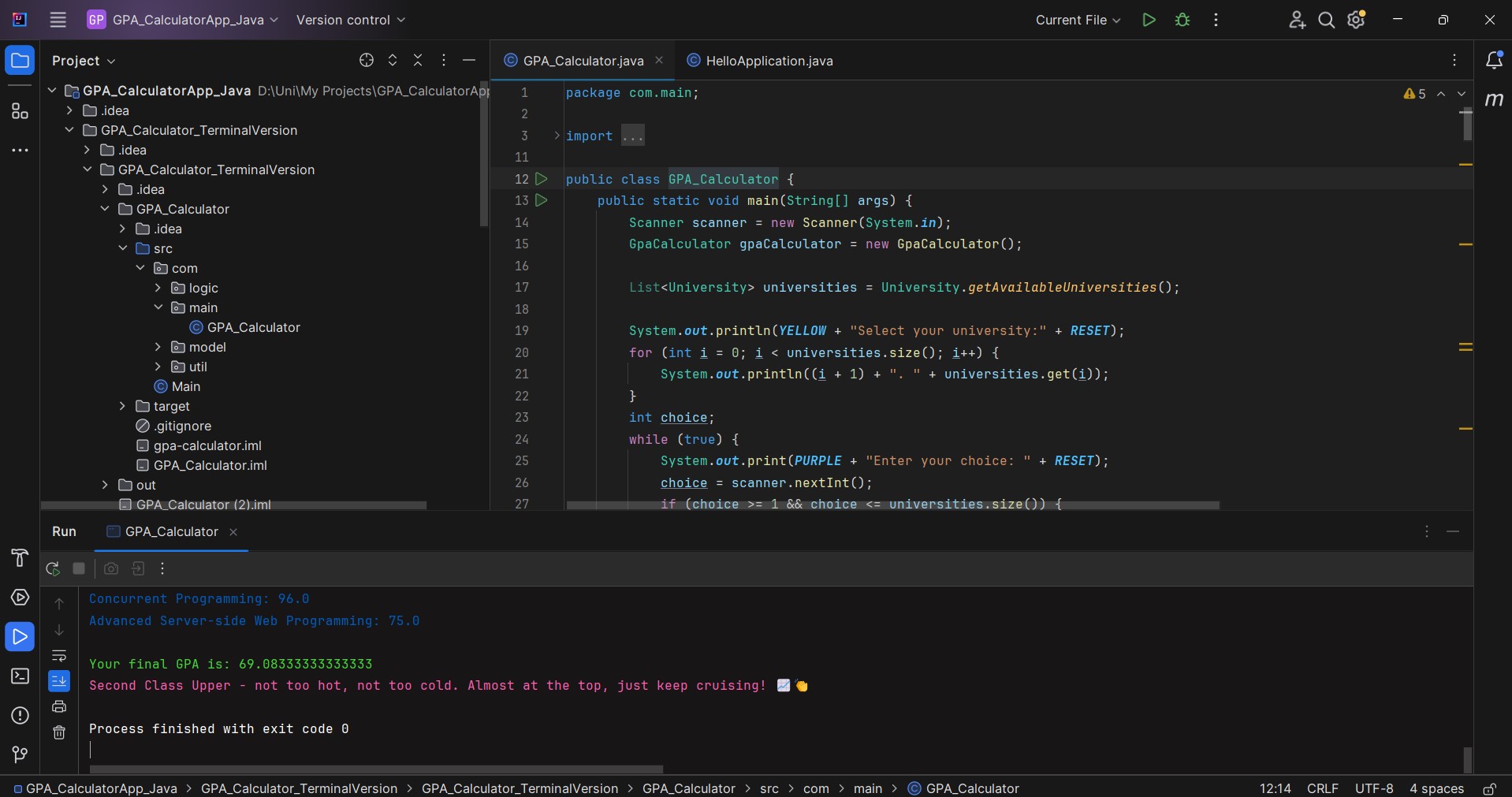The image size is (1512, 797).
Task: Open the Version control dropdown
Action: (x=350, y=20)
